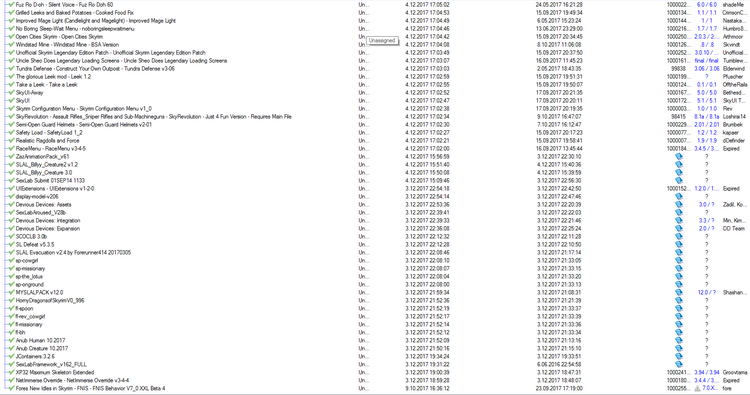Click the final / final version link

tap(706, 61)
